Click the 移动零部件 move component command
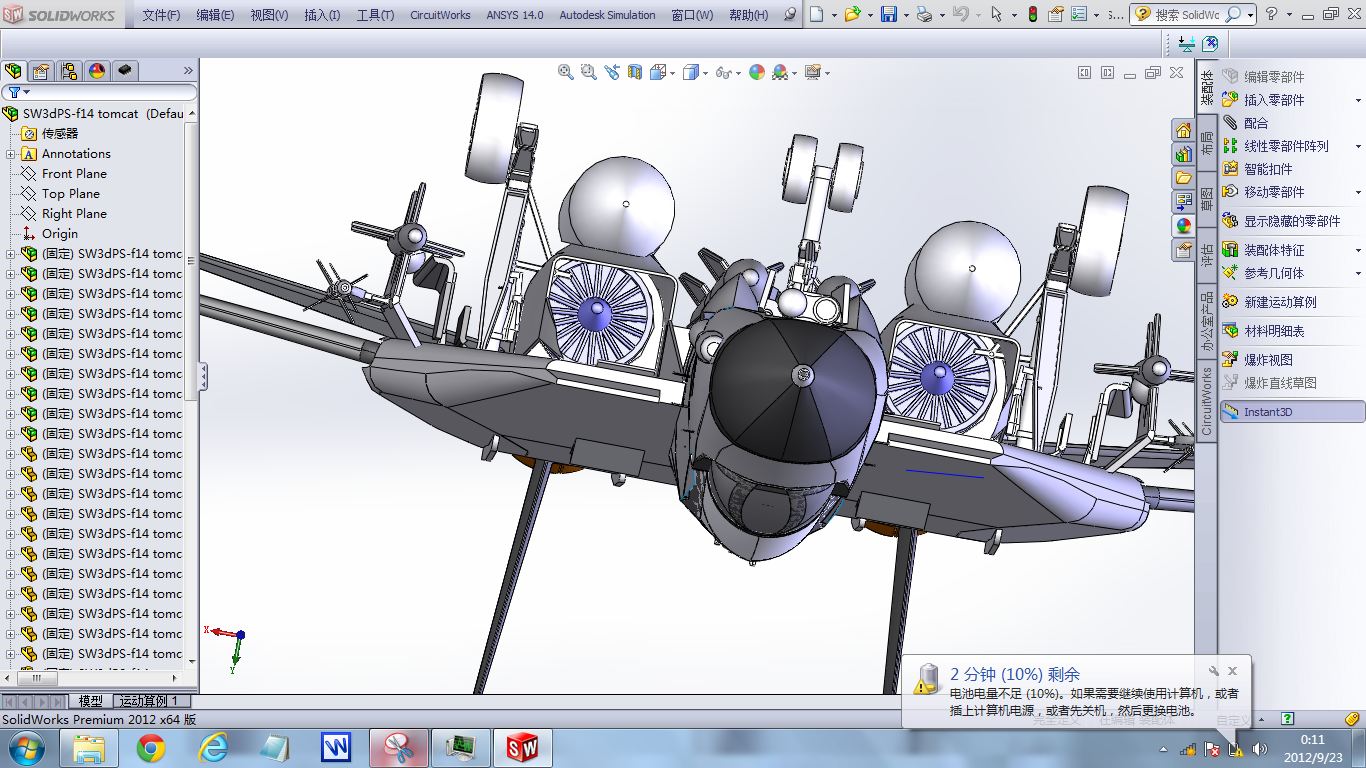Screen dimensions: 1366x768 pyautogui.click(x=1263, y=192)
